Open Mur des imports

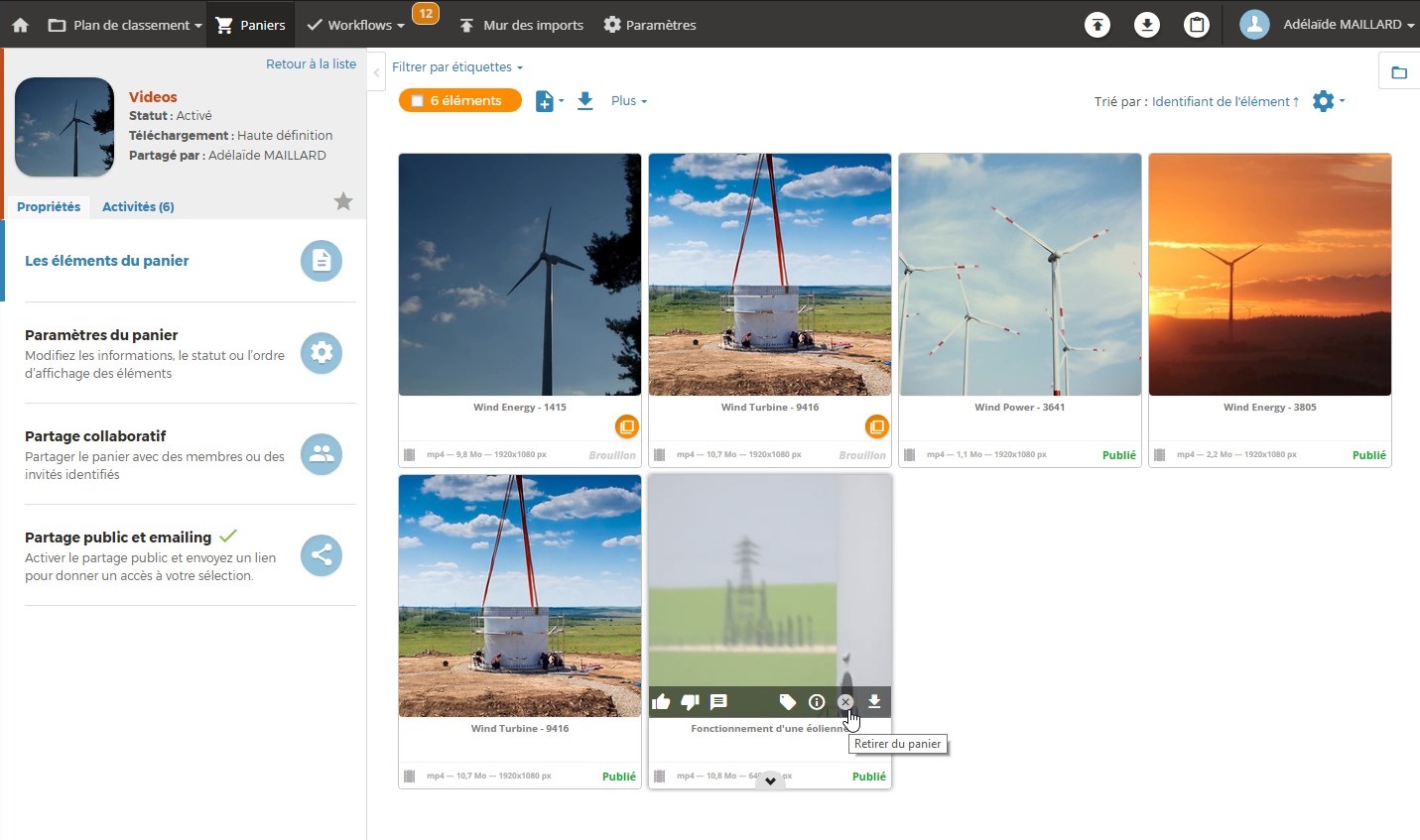[521, 25]
